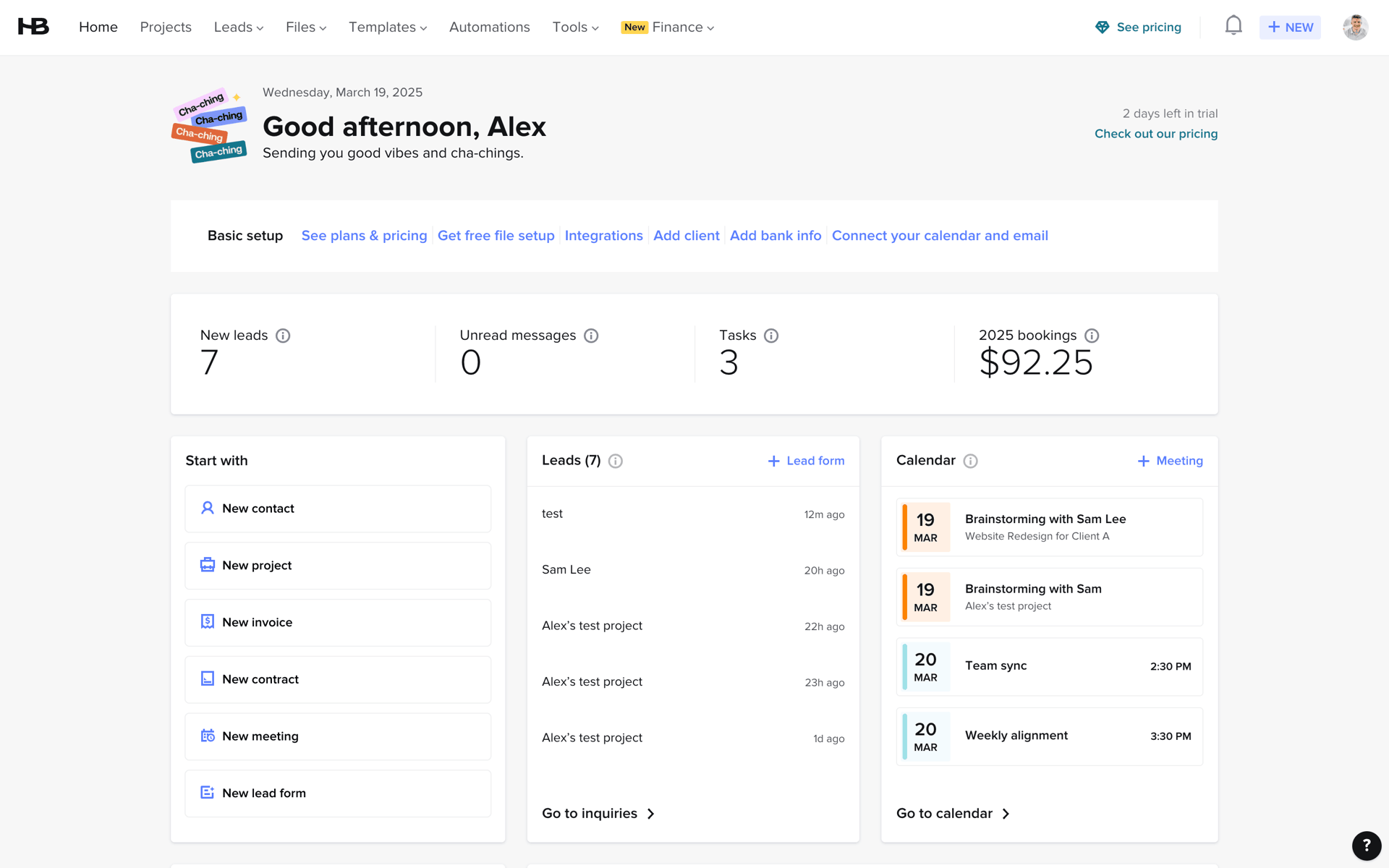1389x868 pixels.
Task: Add a new Meeting to calendar
Action: click(x=1170, y=461)
